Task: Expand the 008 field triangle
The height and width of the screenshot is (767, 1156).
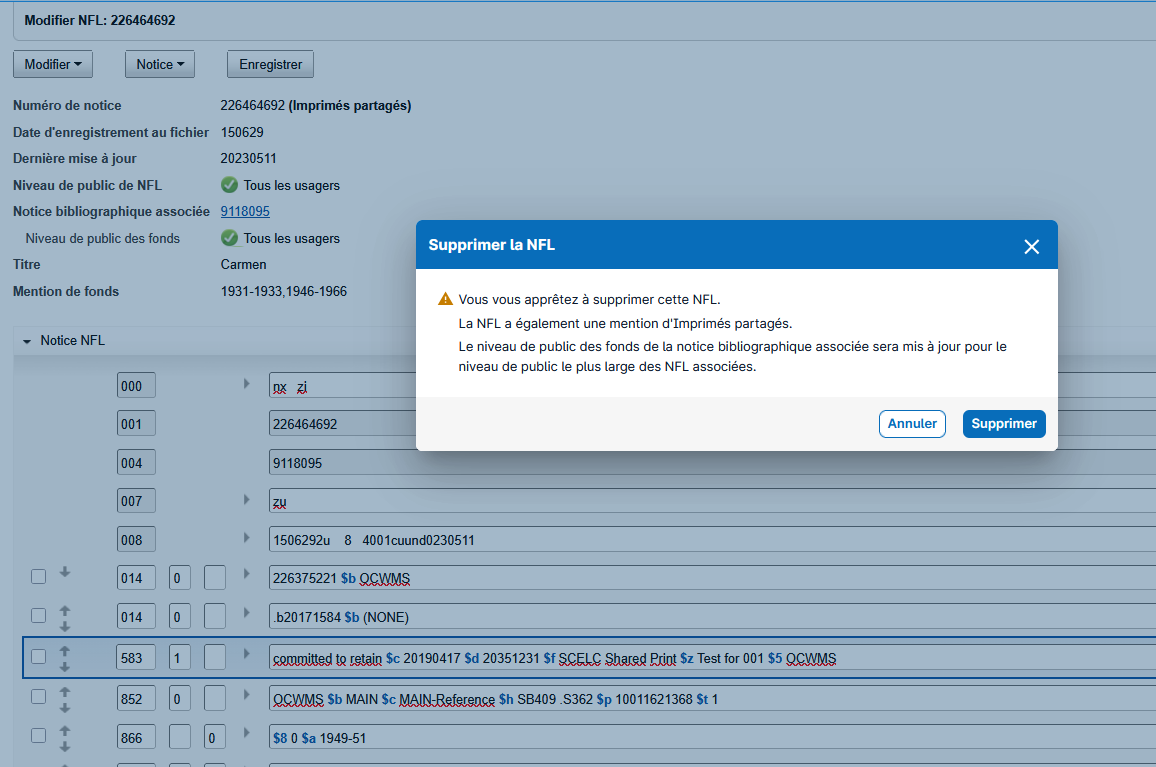Action: pos(247,538)
